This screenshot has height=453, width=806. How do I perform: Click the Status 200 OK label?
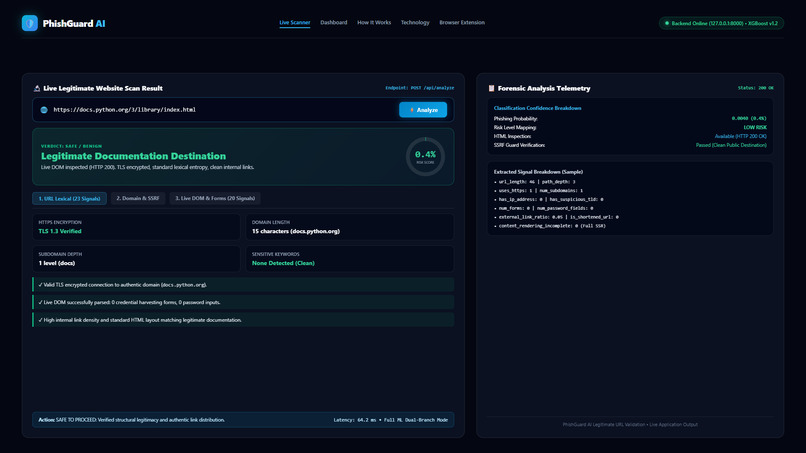click(756, 88)
